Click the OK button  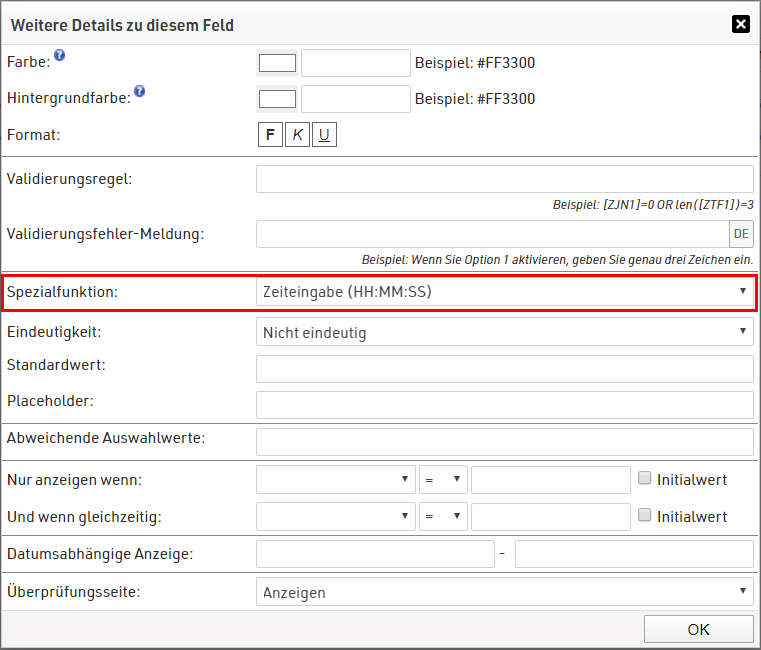tap(698, 629)
